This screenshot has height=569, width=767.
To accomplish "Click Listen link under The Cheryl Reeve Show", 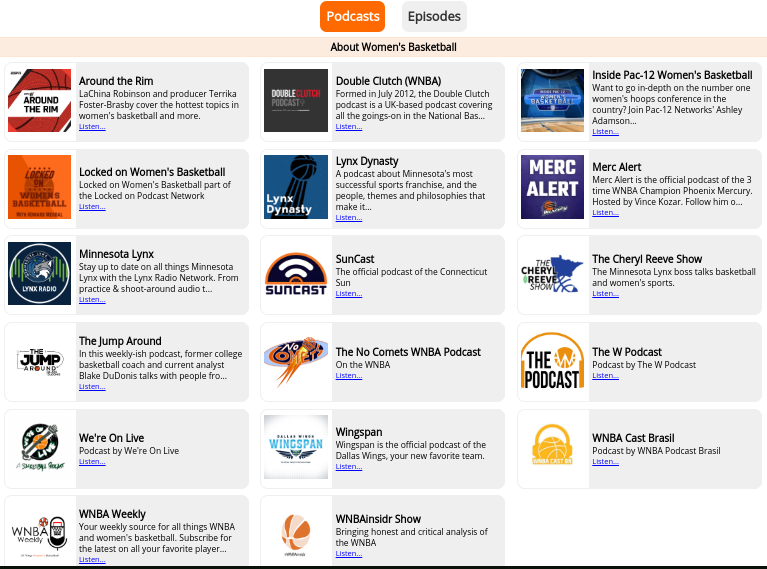I will (x=605, y=294).
